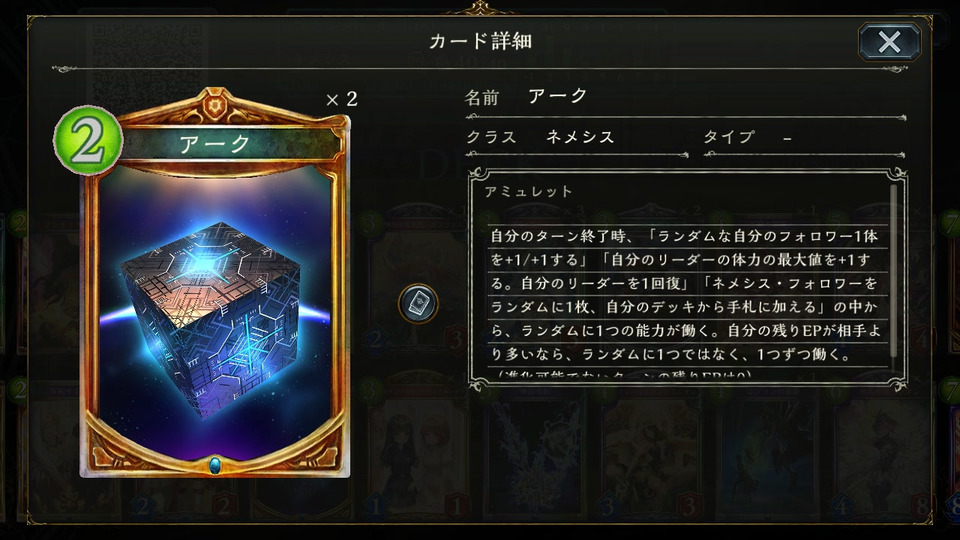Click the gold crest atop the card frame
960x540 pixels.
click(215, 107)
